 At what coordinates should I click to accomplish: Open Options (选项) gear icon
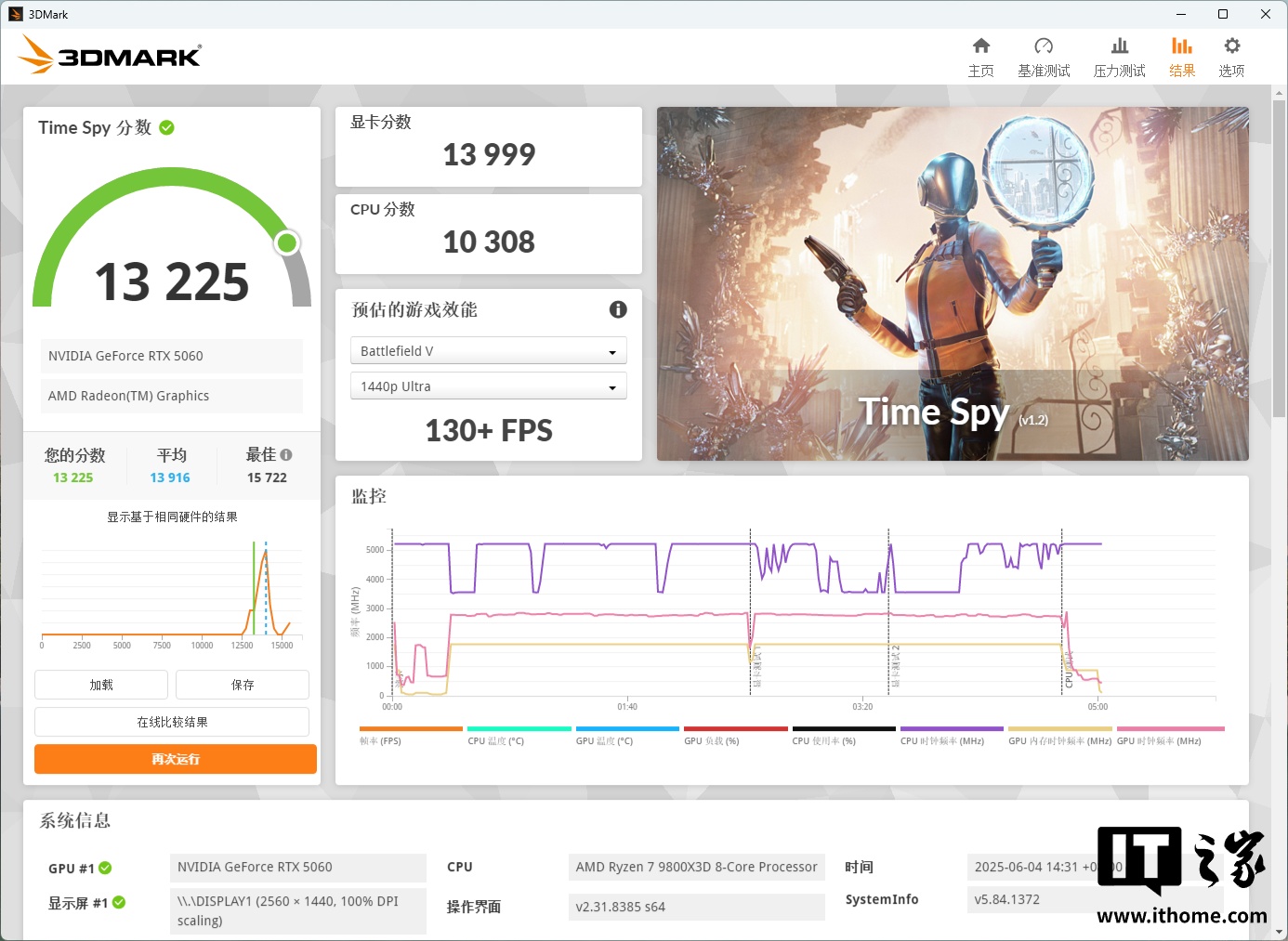pyautogui.click(x=1231, y=46)
